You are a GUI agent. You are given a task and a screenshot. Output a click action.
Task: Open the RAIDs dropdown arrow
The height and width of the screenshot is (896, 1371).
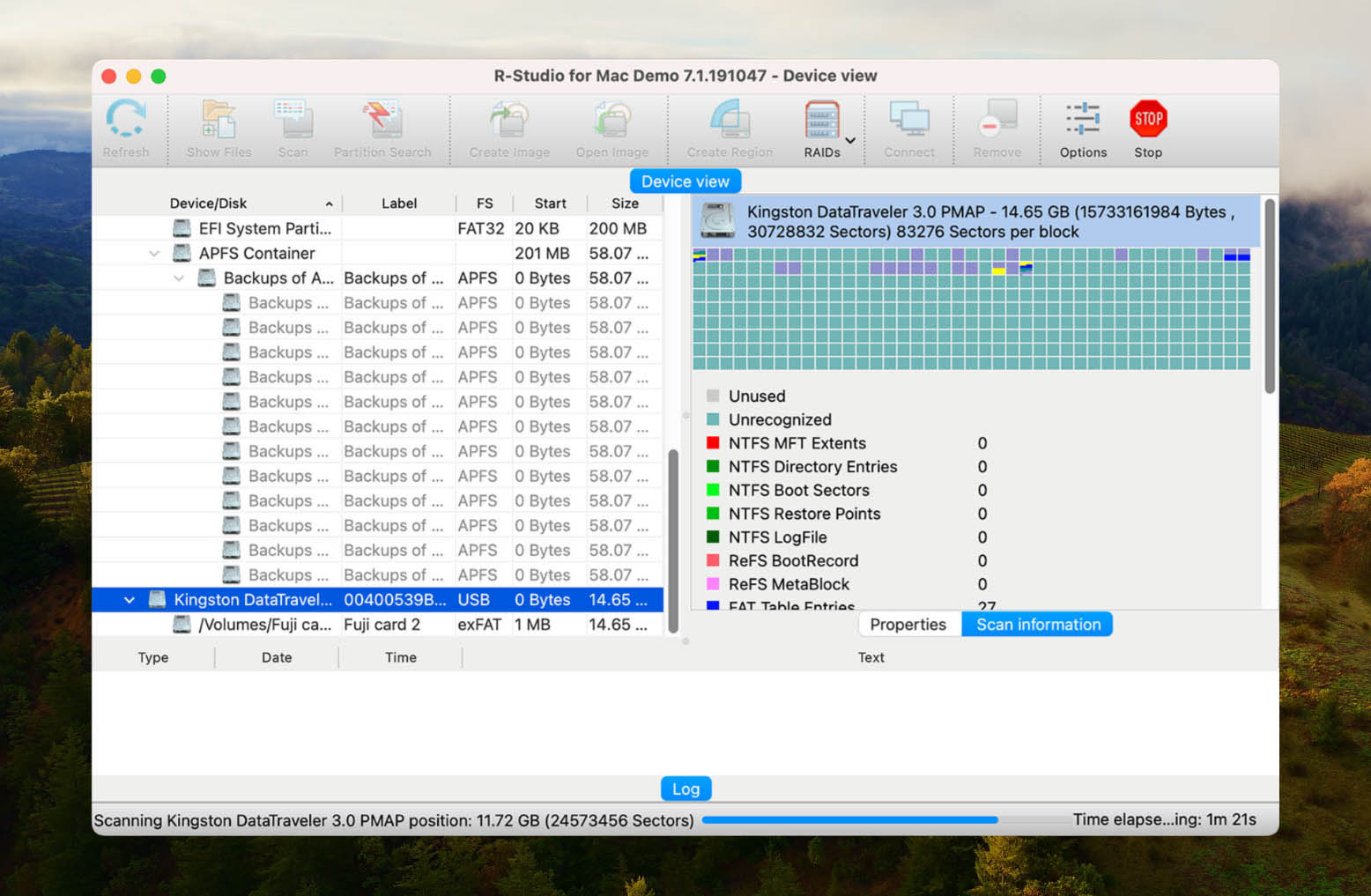(x=850, y=140)
